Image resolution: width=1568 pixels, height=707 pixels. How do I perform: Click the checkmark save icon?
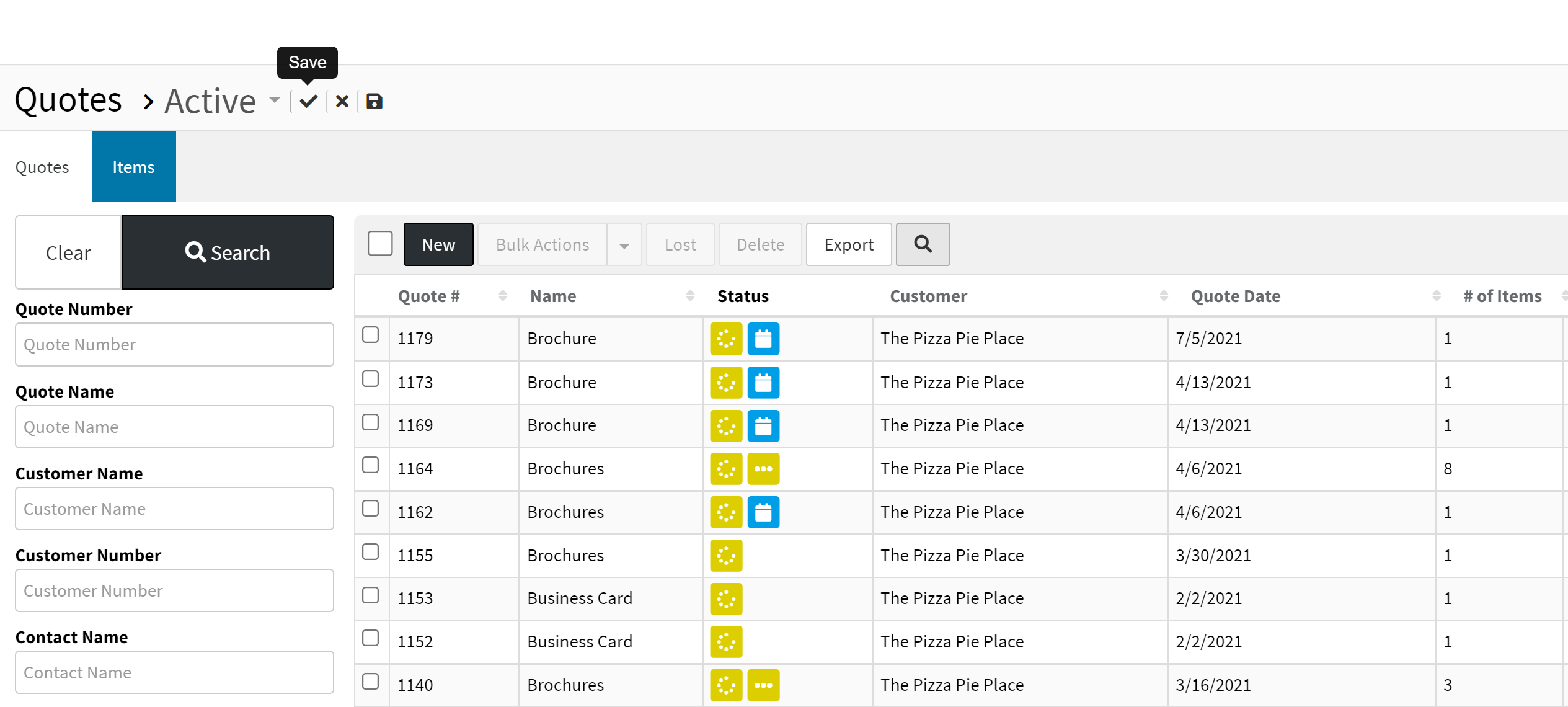point(309,101)
